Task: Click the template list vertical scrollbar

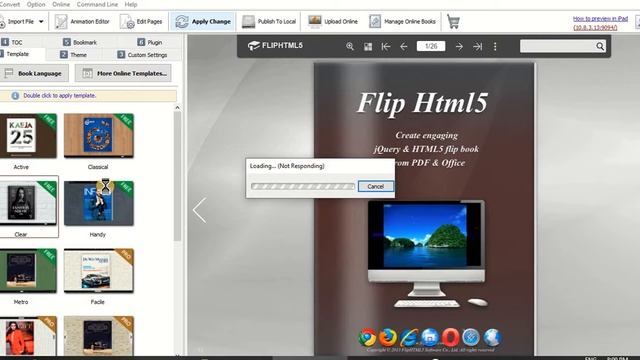Action: tap(177, 176)
